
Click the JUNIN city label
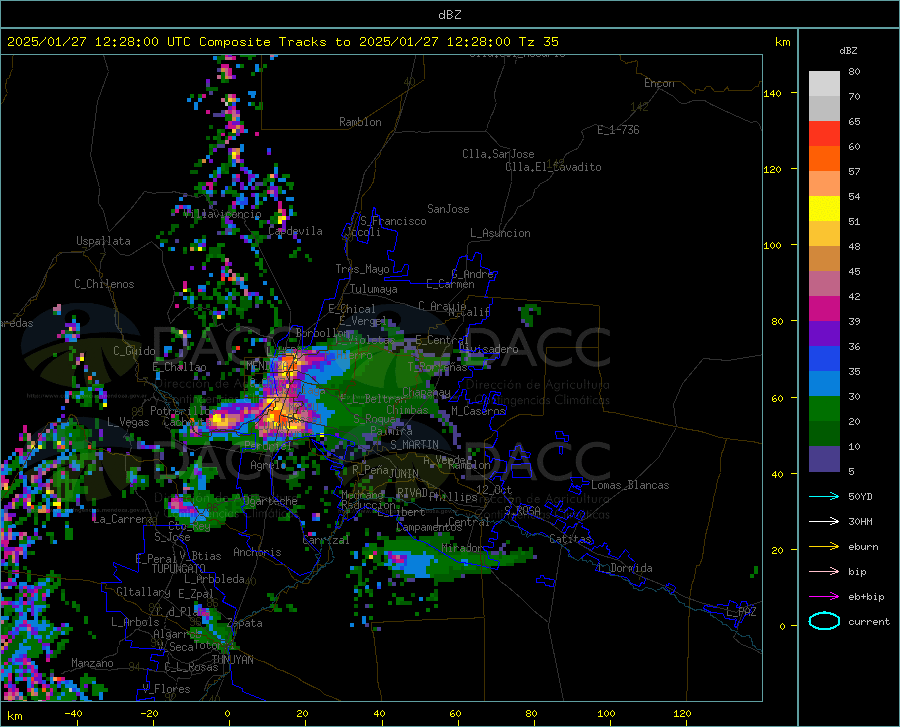point(404,473)
